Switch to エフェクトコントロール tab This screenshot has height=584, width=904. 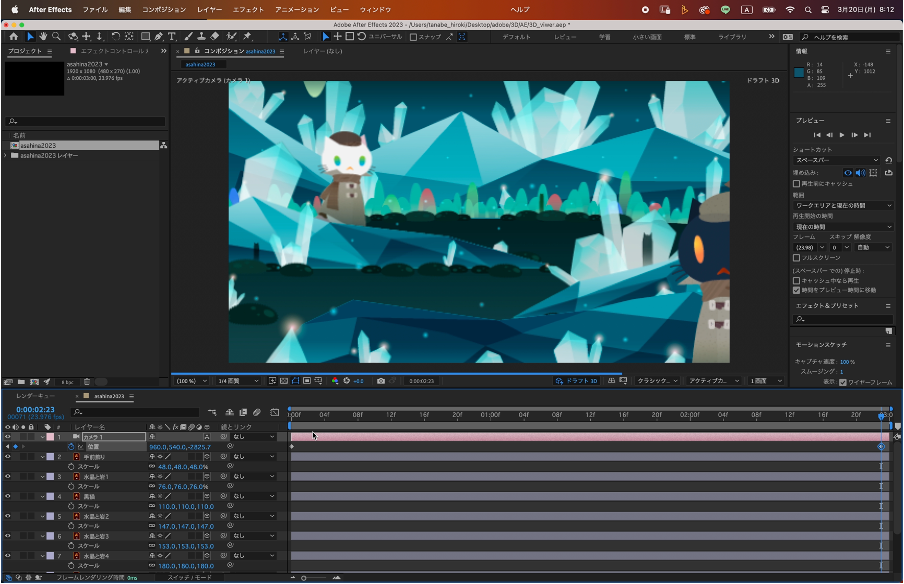(x=114, y=51)
